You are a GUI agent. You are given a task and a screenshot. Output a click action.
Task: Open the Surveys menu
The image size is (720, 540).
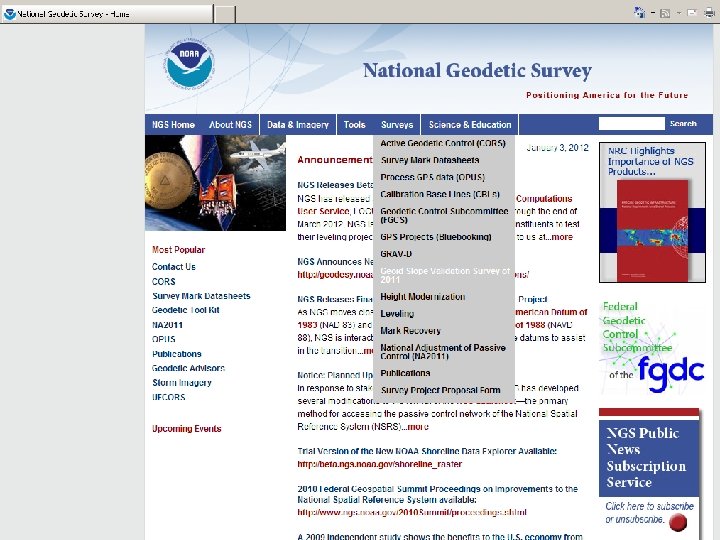397,124
